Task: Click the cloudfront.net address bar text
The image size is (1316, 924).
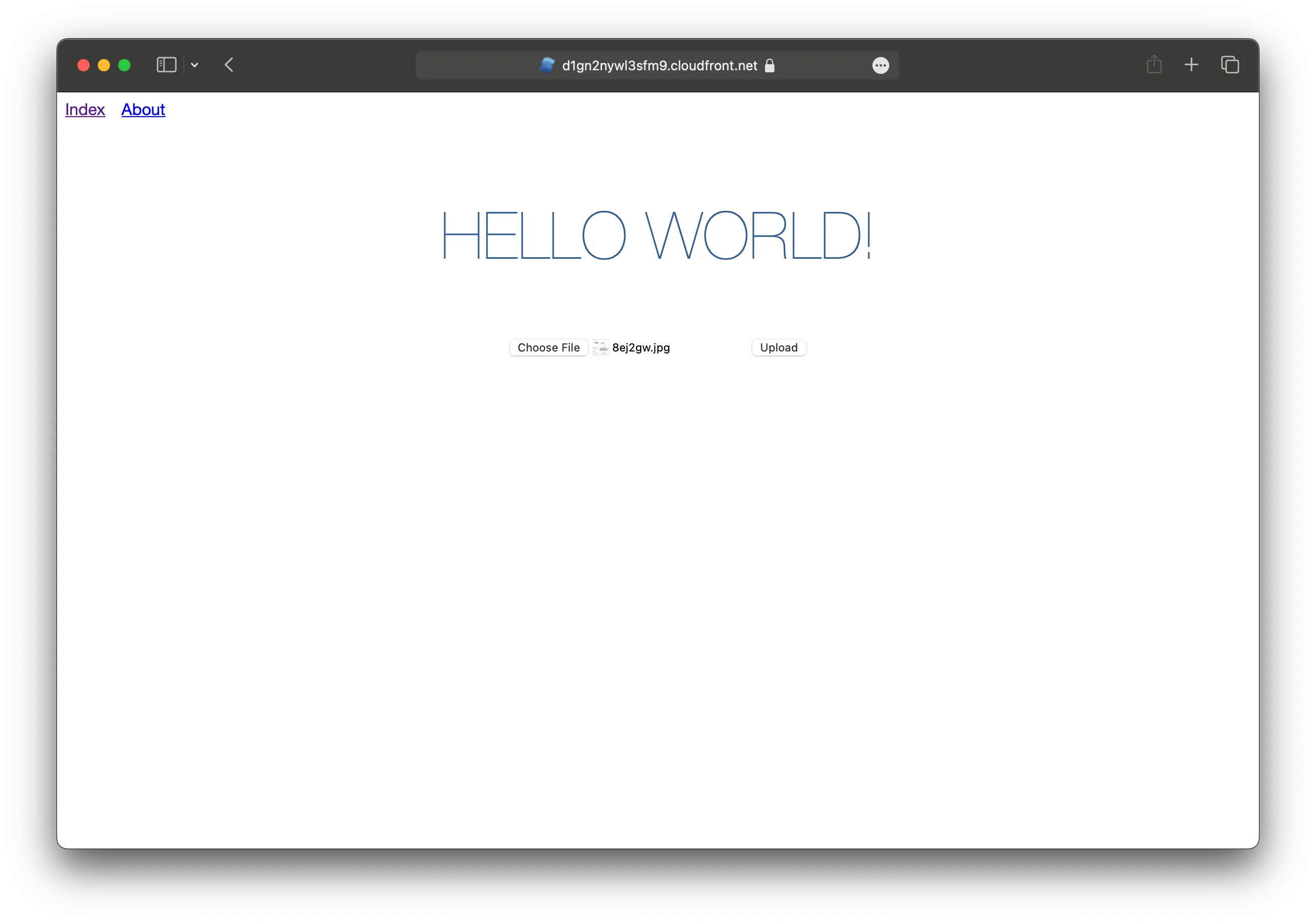Action: pos(659,66)
